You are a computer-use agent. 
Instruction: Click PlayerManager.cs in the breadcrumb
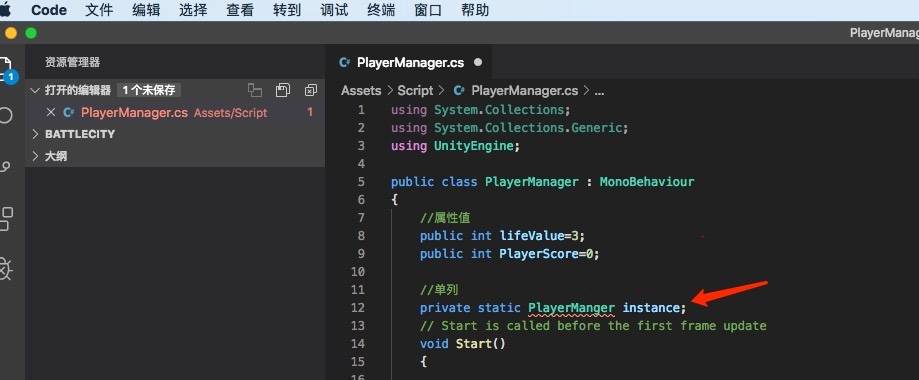pos(525,91)
